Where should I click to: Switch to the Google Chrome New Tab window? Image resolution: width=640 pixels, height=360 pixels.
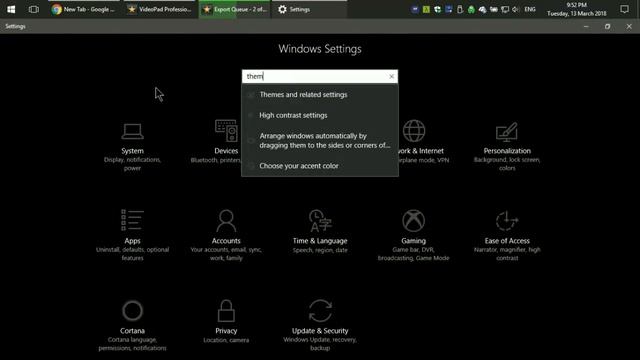click(84, 9)
